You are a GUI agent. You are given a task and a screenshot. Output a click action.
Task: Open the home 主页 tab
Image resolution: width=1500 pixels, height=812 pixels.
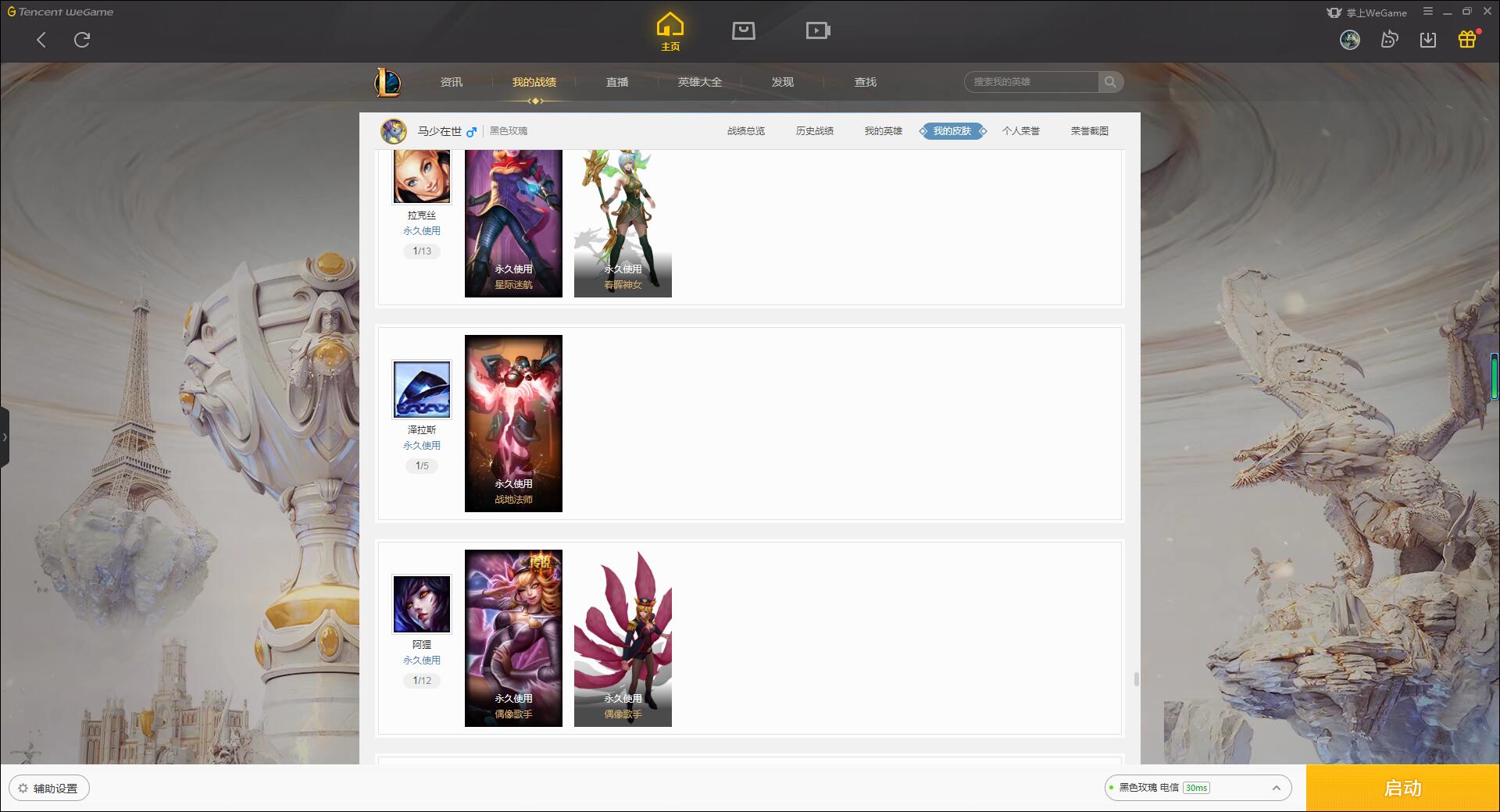670,32
